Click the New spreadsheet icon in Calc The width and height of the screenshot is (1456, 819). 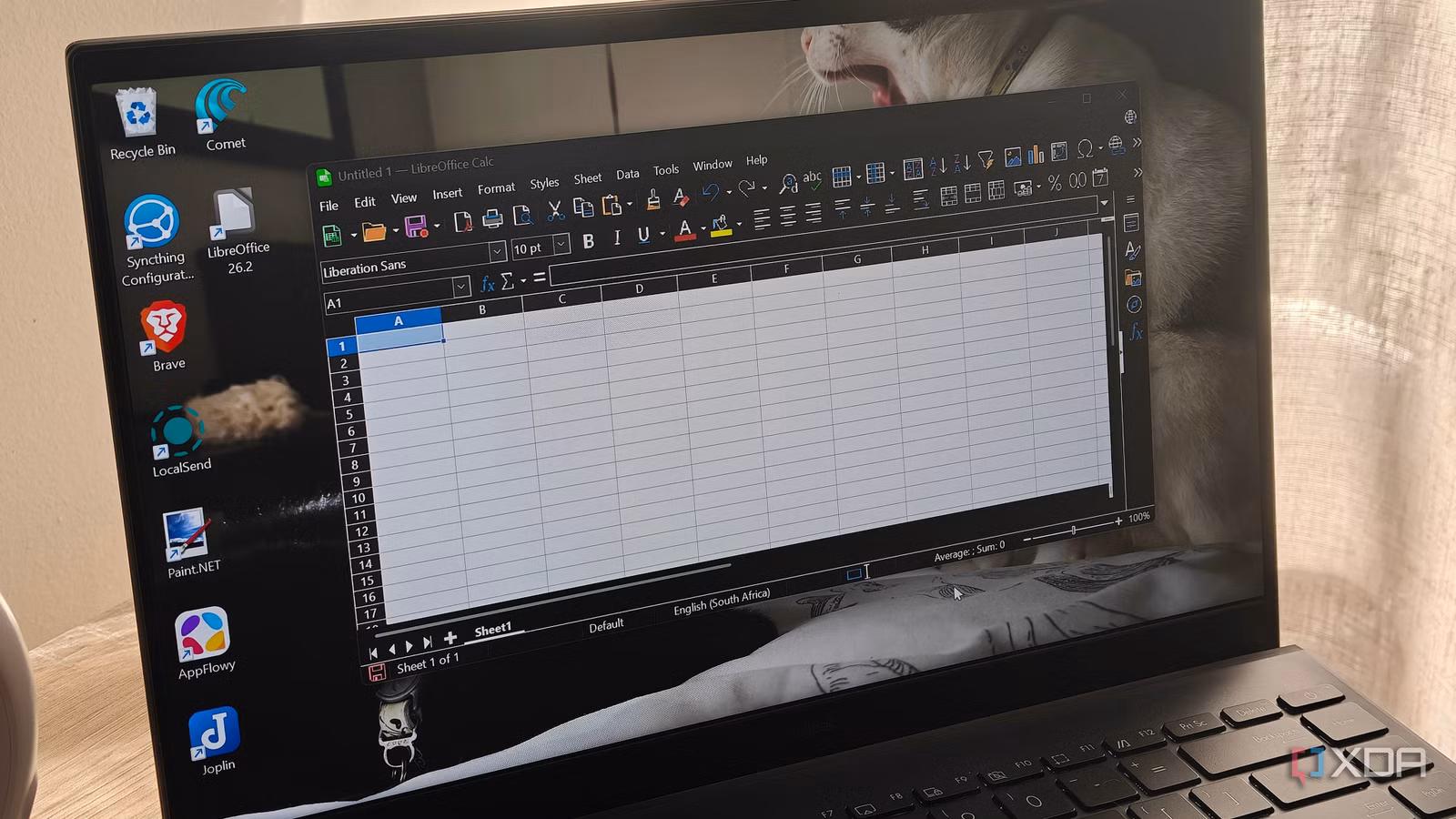tap(332, 235)
